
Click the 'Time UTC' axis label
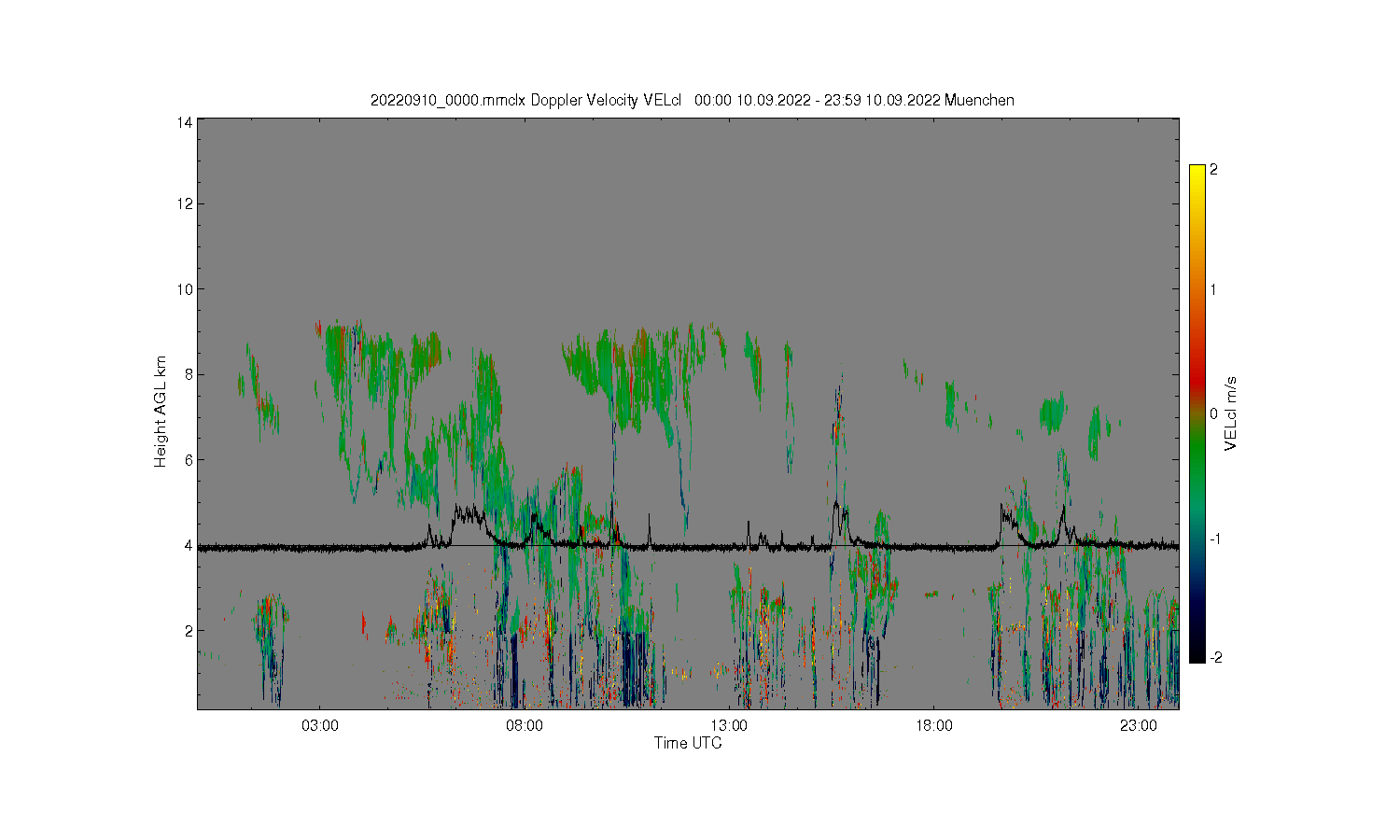[688, 743]
